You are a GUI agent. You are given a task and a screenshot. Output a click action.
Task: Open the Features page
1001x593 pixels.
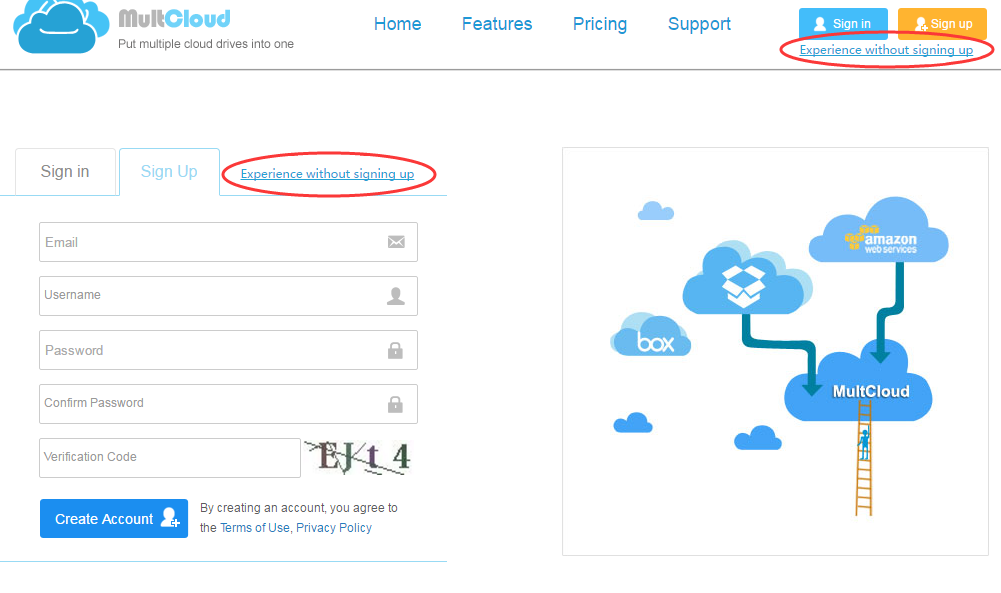[x=497, y=24]
